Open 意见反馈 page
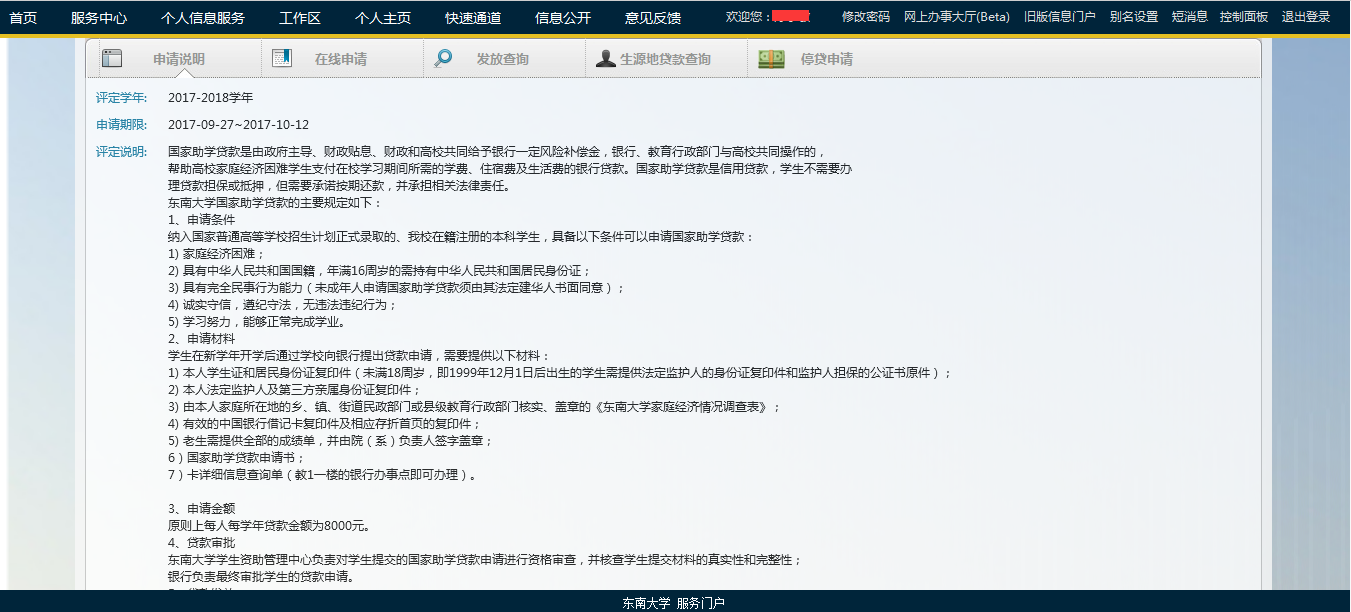This screenshot has height=612, width=1351. click(653, 17)
